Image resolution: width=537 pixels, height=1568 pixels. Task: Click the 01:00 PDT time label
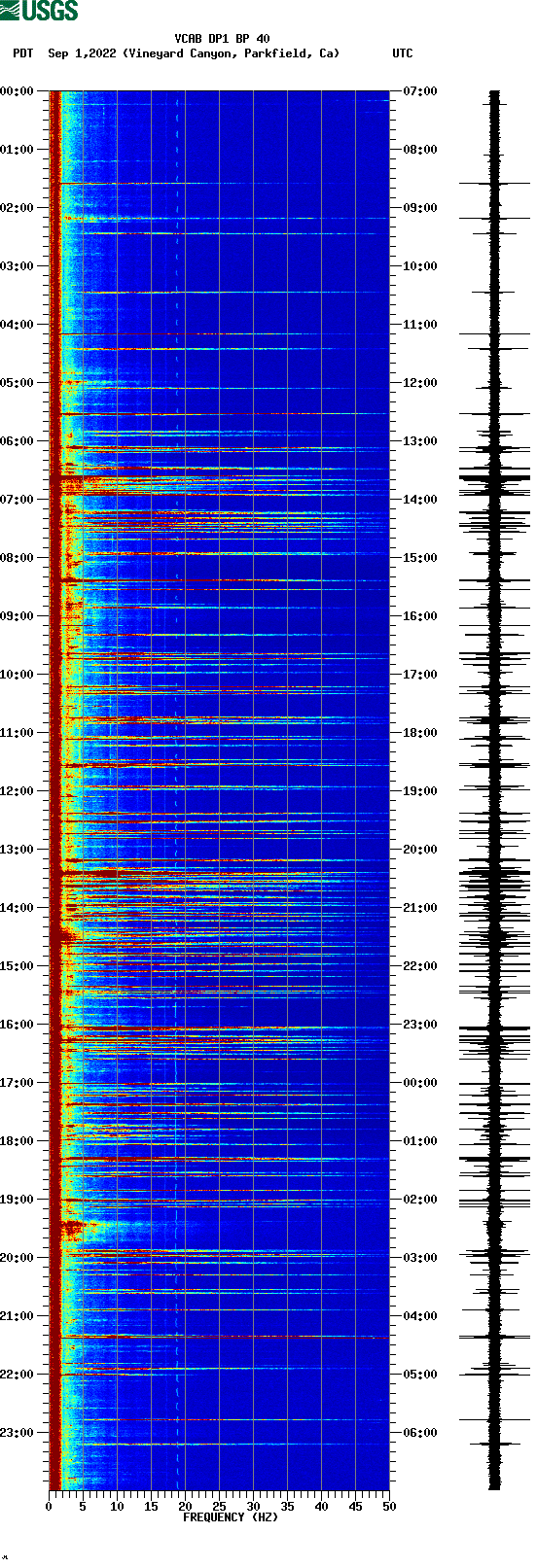click(x=18, y=150)
